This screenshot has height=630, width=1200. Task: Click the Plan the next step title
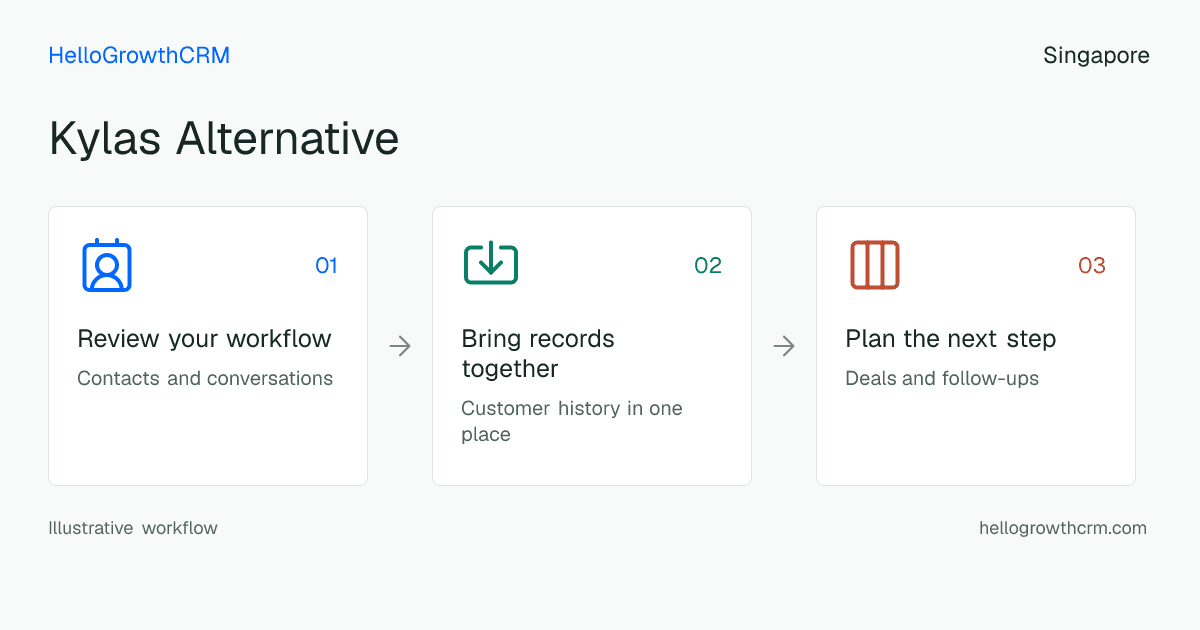click(951, 339)
